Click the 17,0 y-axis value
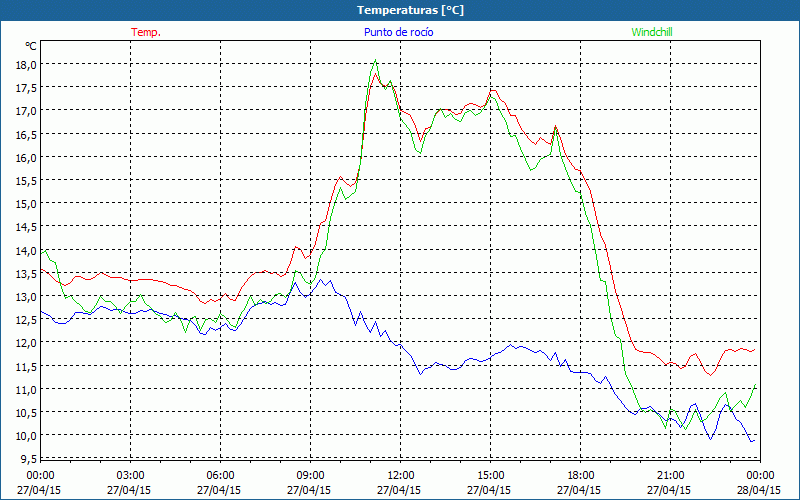800x500 pixels. 27,111
